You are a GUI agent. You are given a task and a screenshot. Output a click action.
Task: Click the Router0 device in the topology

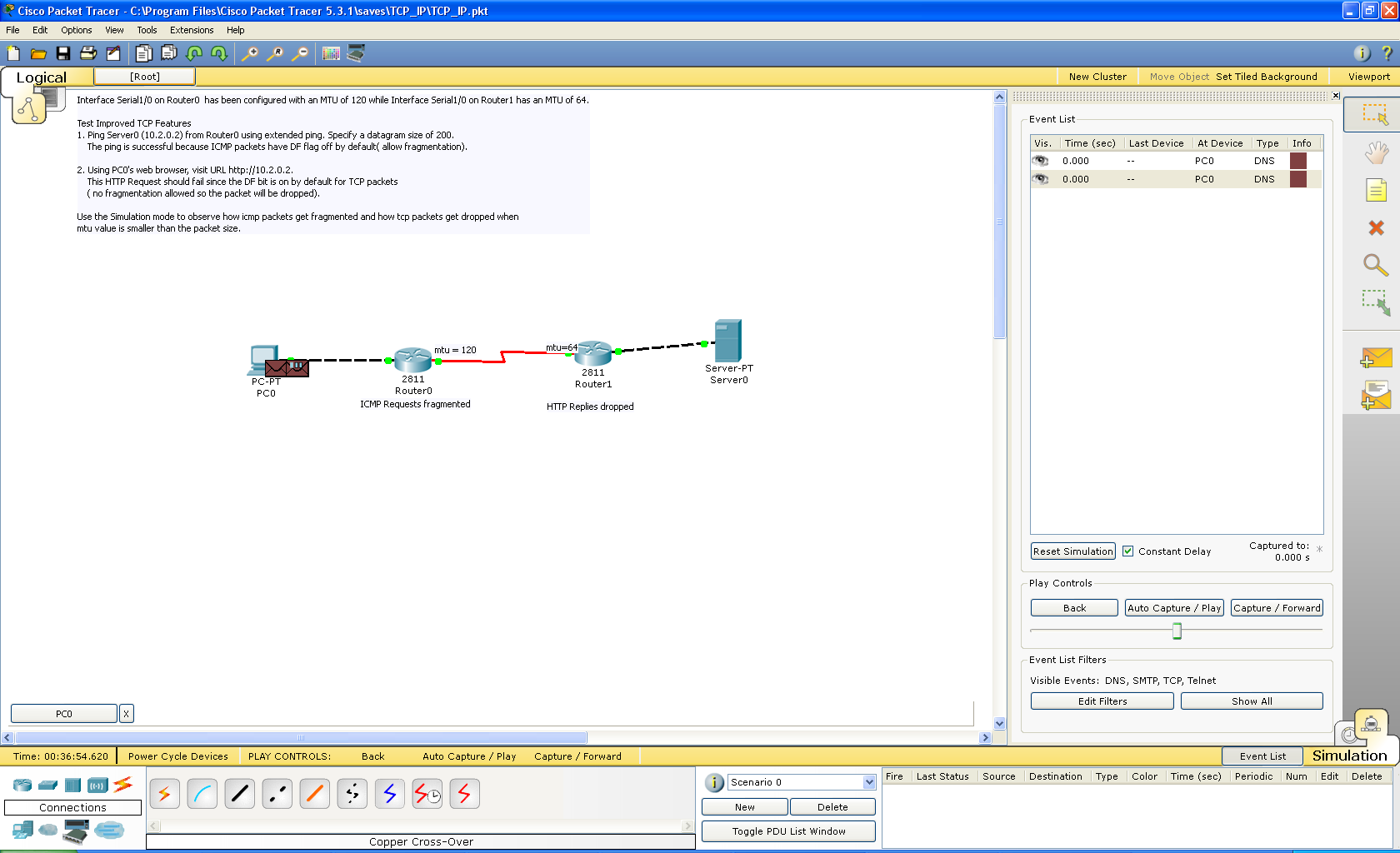[x=412, y=360]
